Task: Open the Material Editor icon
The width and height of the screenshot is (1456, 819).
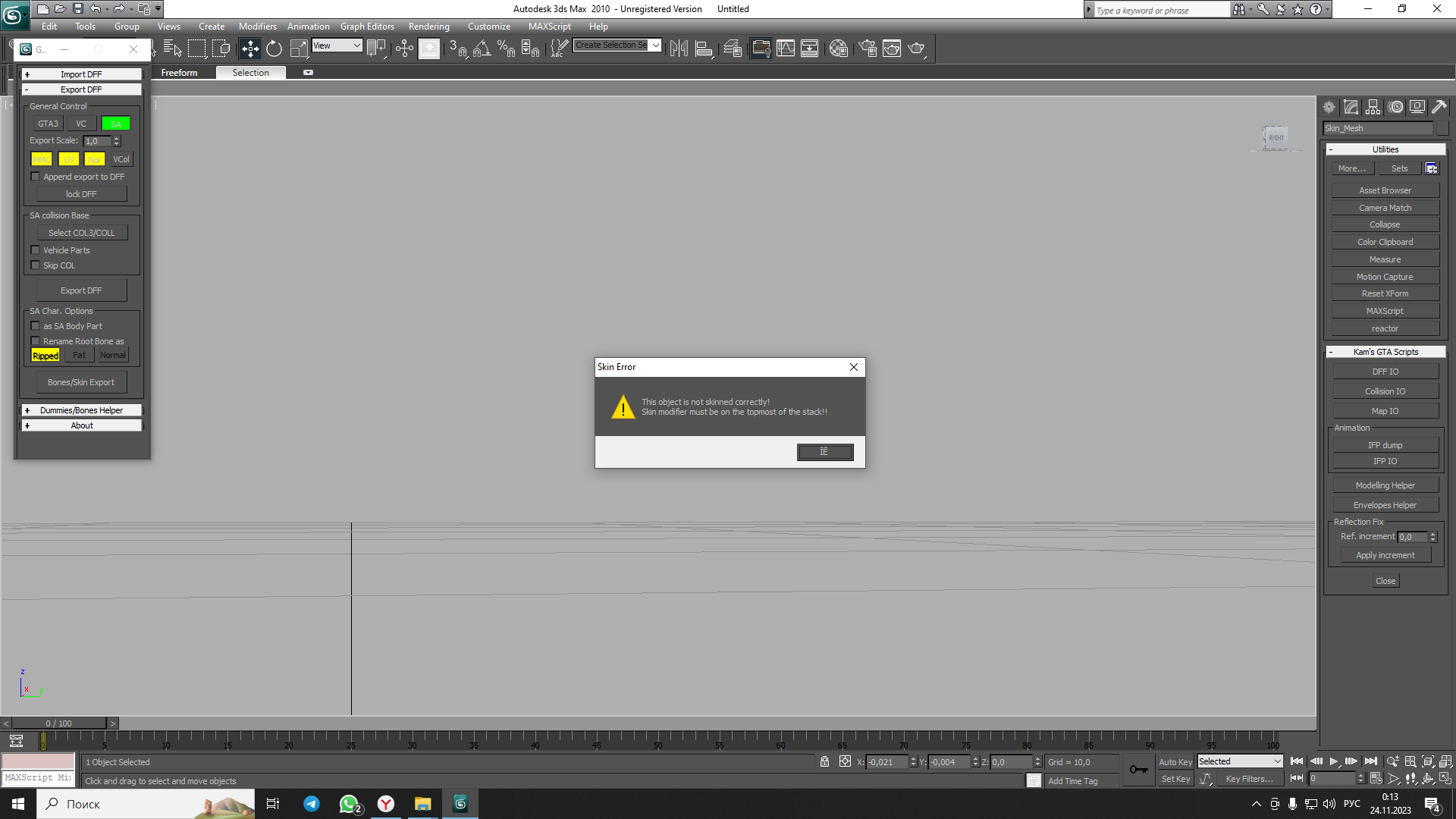Action: tap(838, 49)
